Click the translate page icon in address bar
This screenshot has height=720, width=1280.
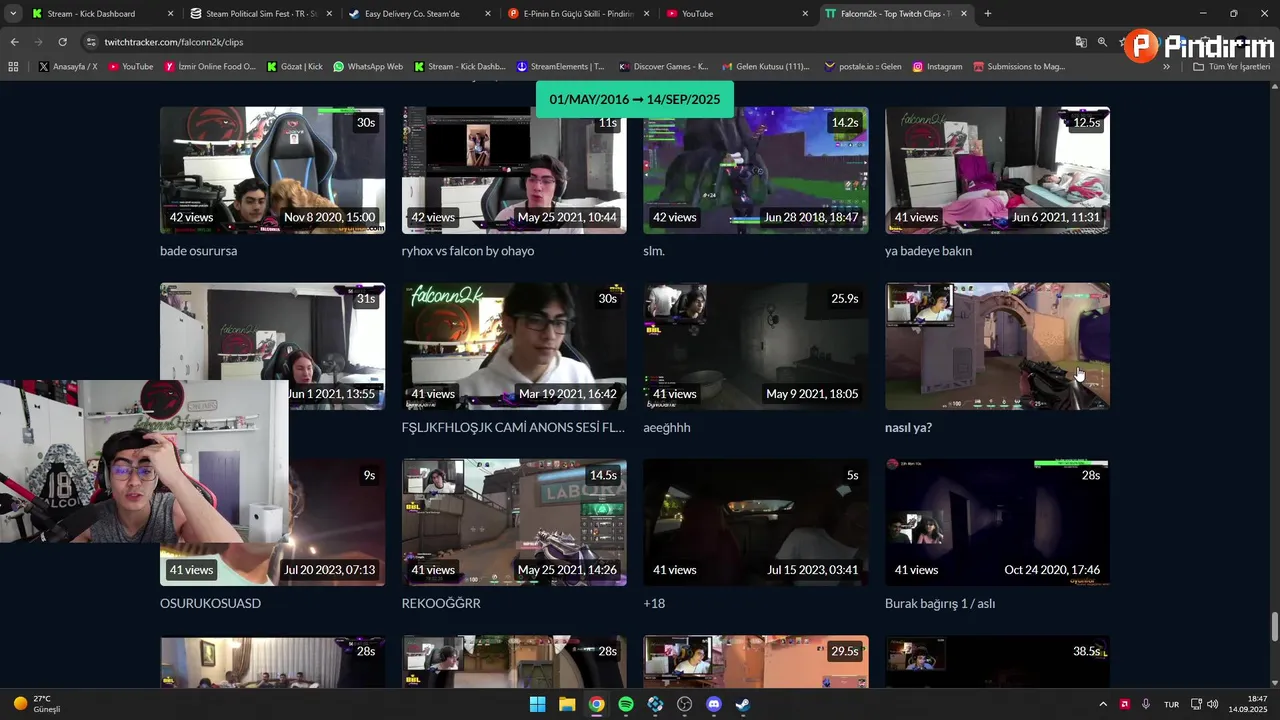pyautogui.click(x=1081, y=42)
